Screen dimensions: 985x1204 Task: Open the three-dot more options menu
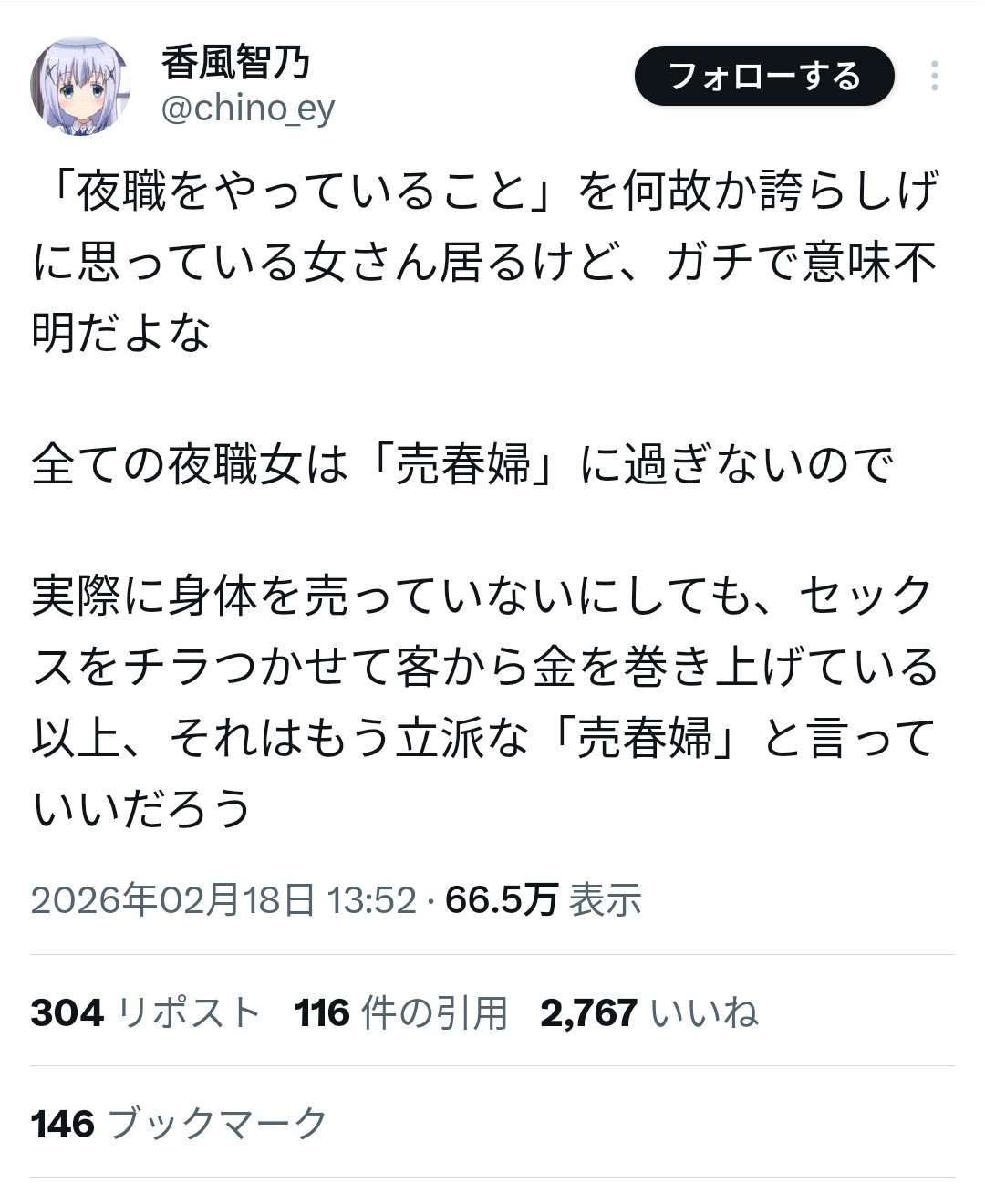tap(934, 76)
